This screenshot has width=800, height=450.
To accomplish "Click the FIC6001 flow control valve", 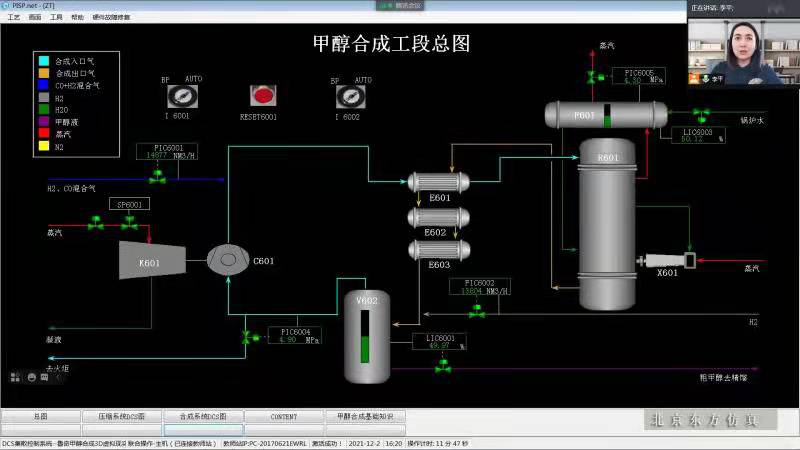I will pyautogui.click(x=157, y=177).
